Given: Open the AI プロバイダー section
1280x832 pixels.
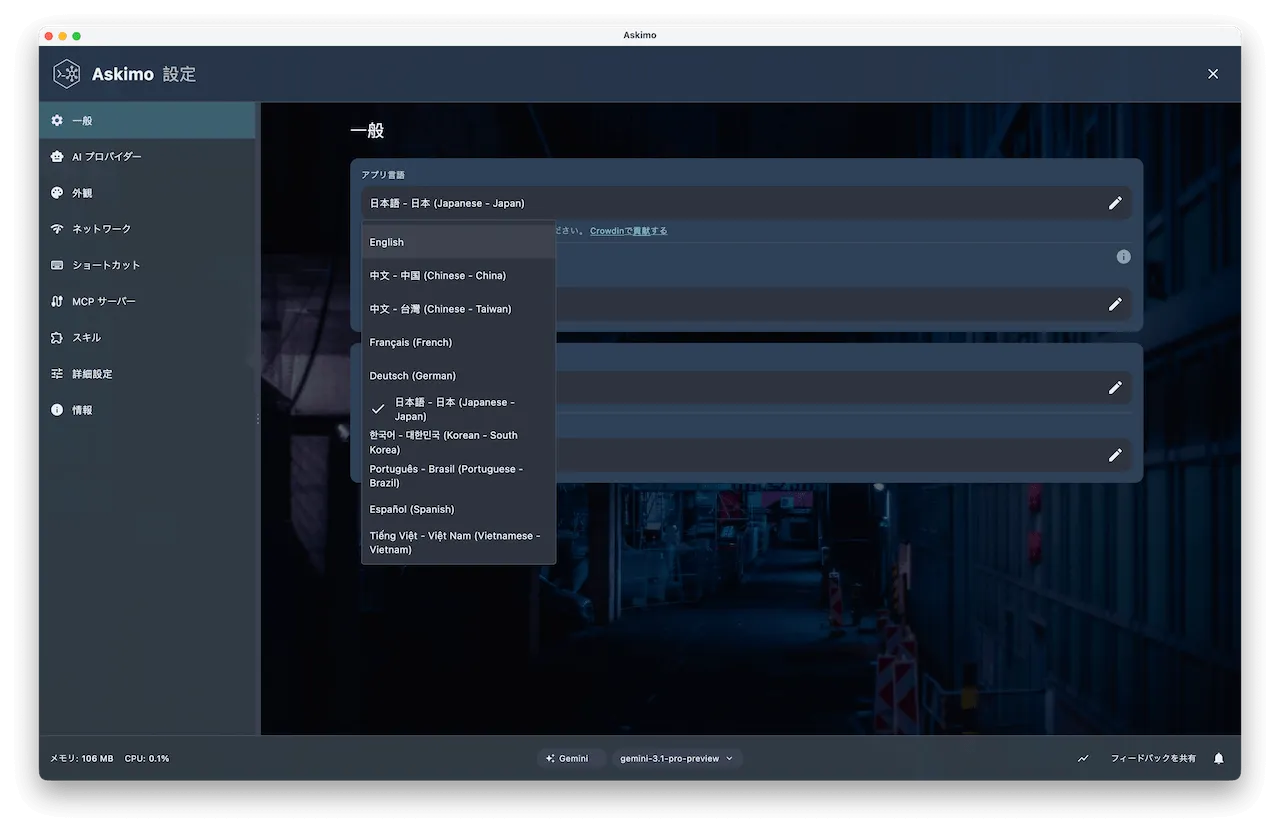Looking at the screenshot, I should 147,156.
